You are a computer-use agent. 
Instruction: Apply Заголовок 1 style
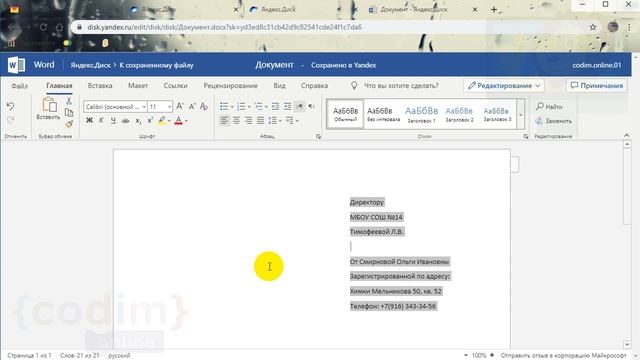coord(422,114)
